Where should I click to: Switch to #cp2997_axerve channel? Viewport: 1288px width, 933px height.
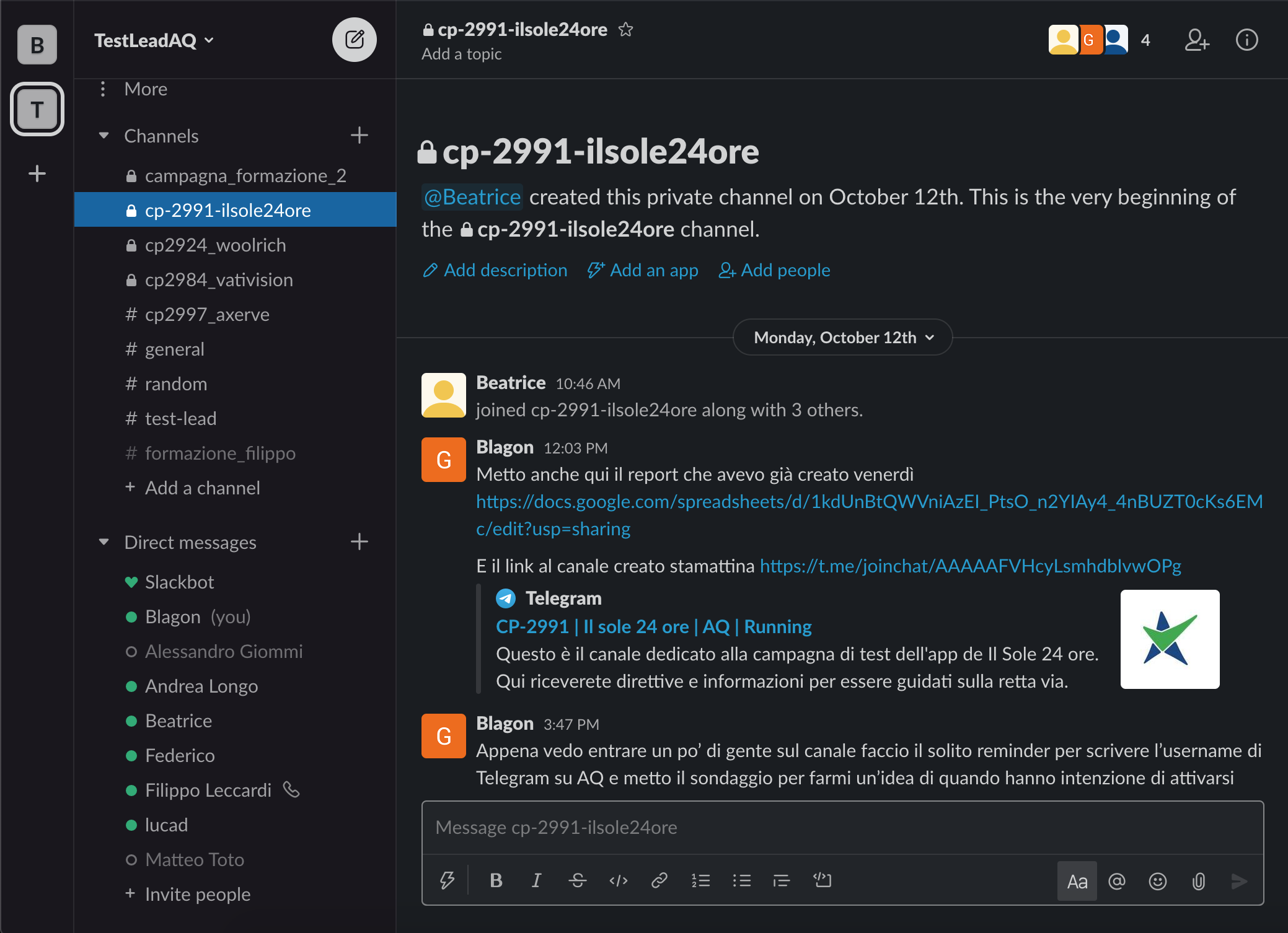[236, 315]
